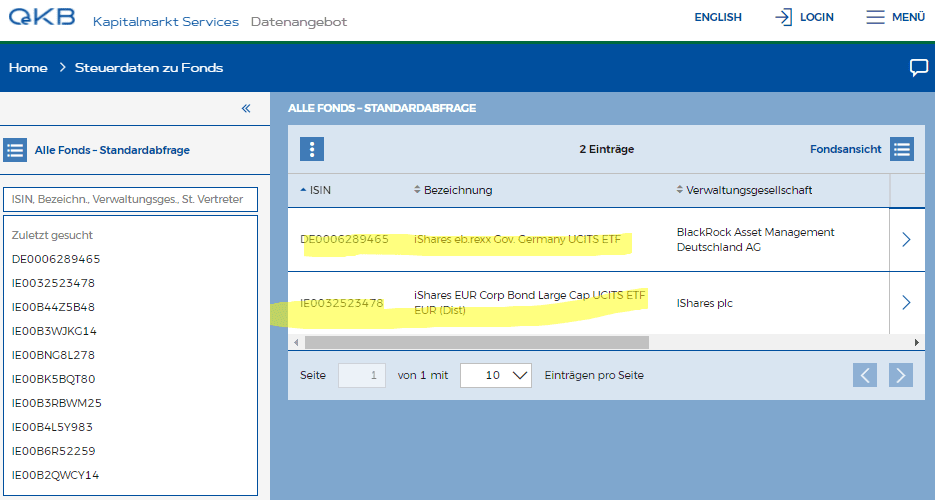Image resolution: width=935 pixels, height=500 pixels.
Task: Select recent search IE00B3WJKG14
Action: 54,331
